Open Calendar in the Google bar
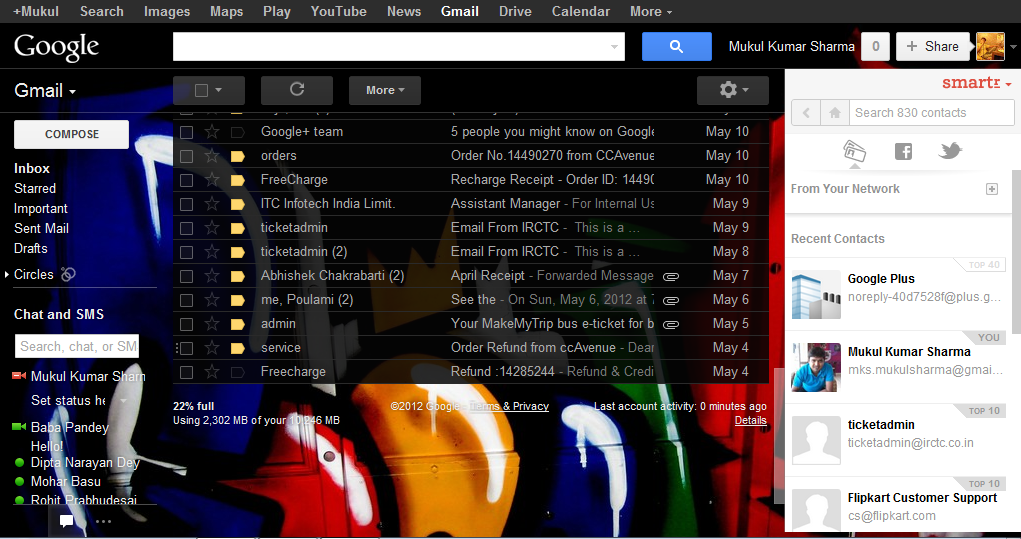 click(581, 11)
